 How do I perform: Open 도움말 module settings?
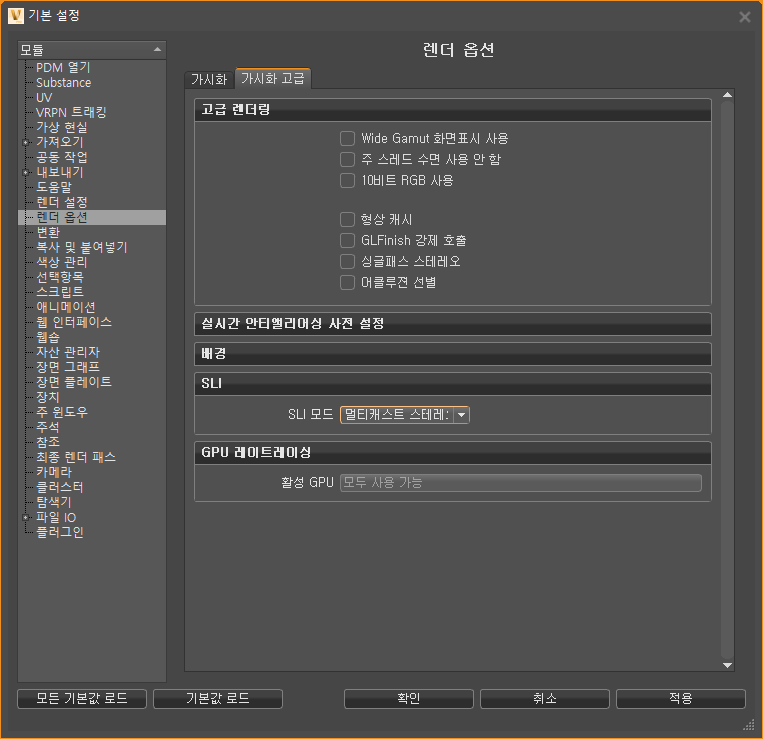(54, 187)
